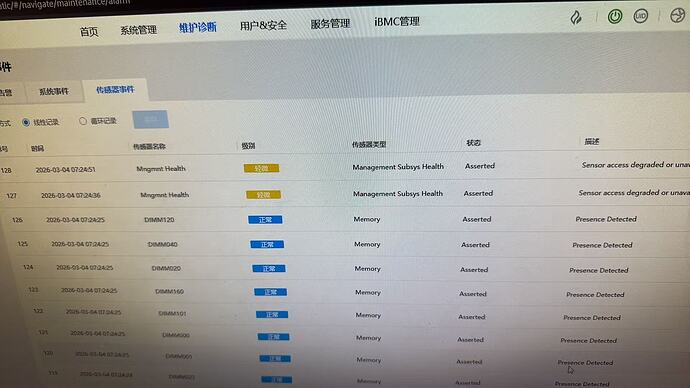The image size is (690, 388).
Task: Click row number 125
Action: click(x=22, y=243)
